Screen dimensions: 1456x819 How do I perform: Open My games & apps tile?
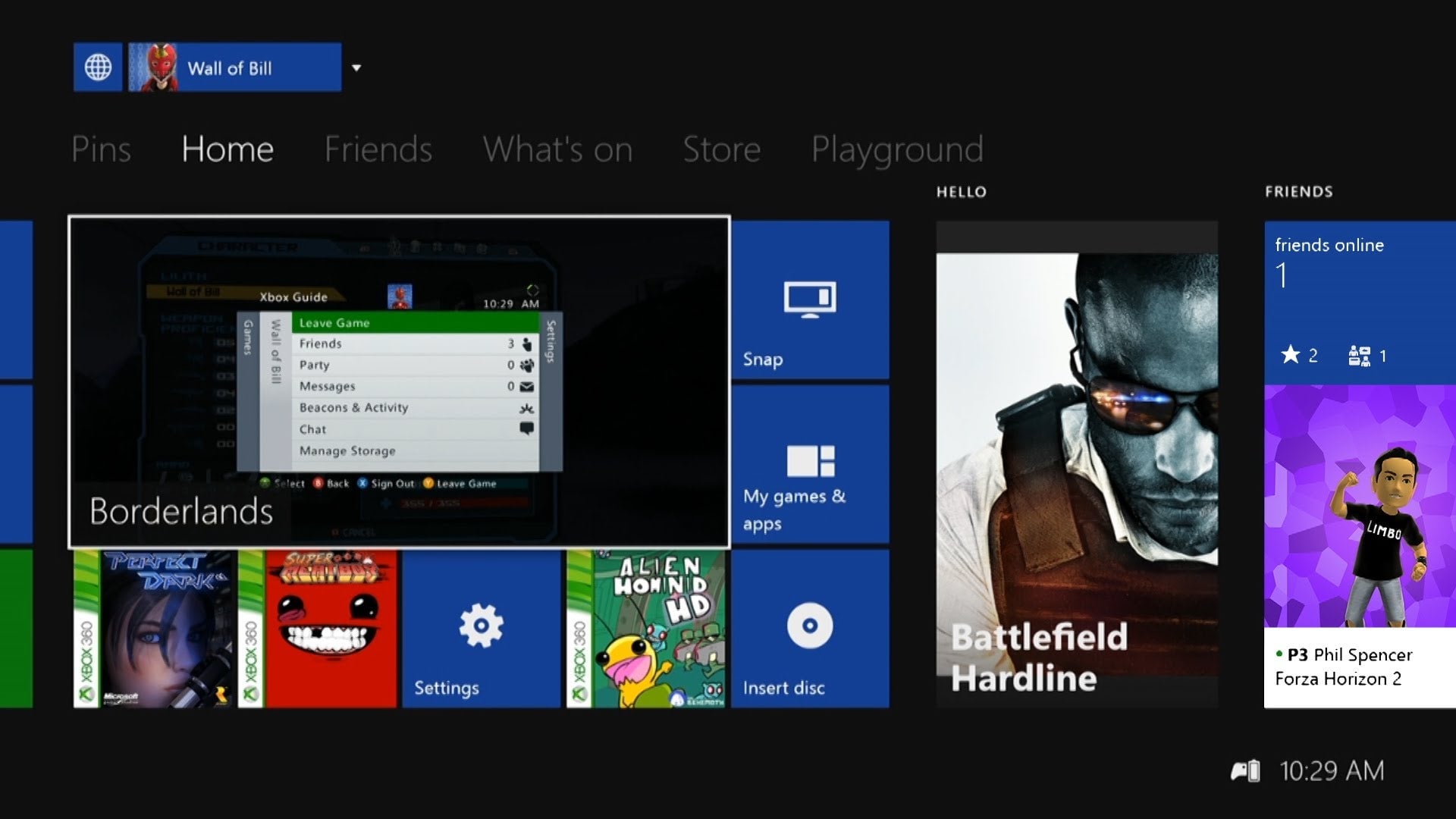click(x=810, y=464)
